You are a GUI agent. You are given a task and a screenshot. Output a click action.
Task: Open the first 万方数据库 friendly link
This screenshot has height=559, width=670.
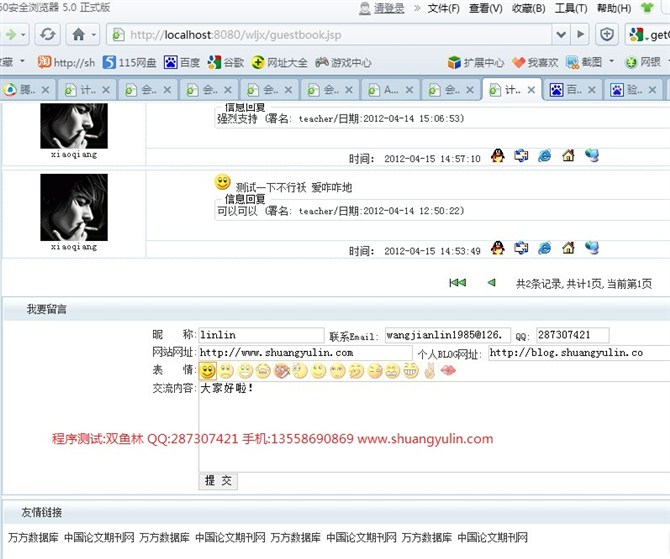pyautogui.click(x=33, y=537)
